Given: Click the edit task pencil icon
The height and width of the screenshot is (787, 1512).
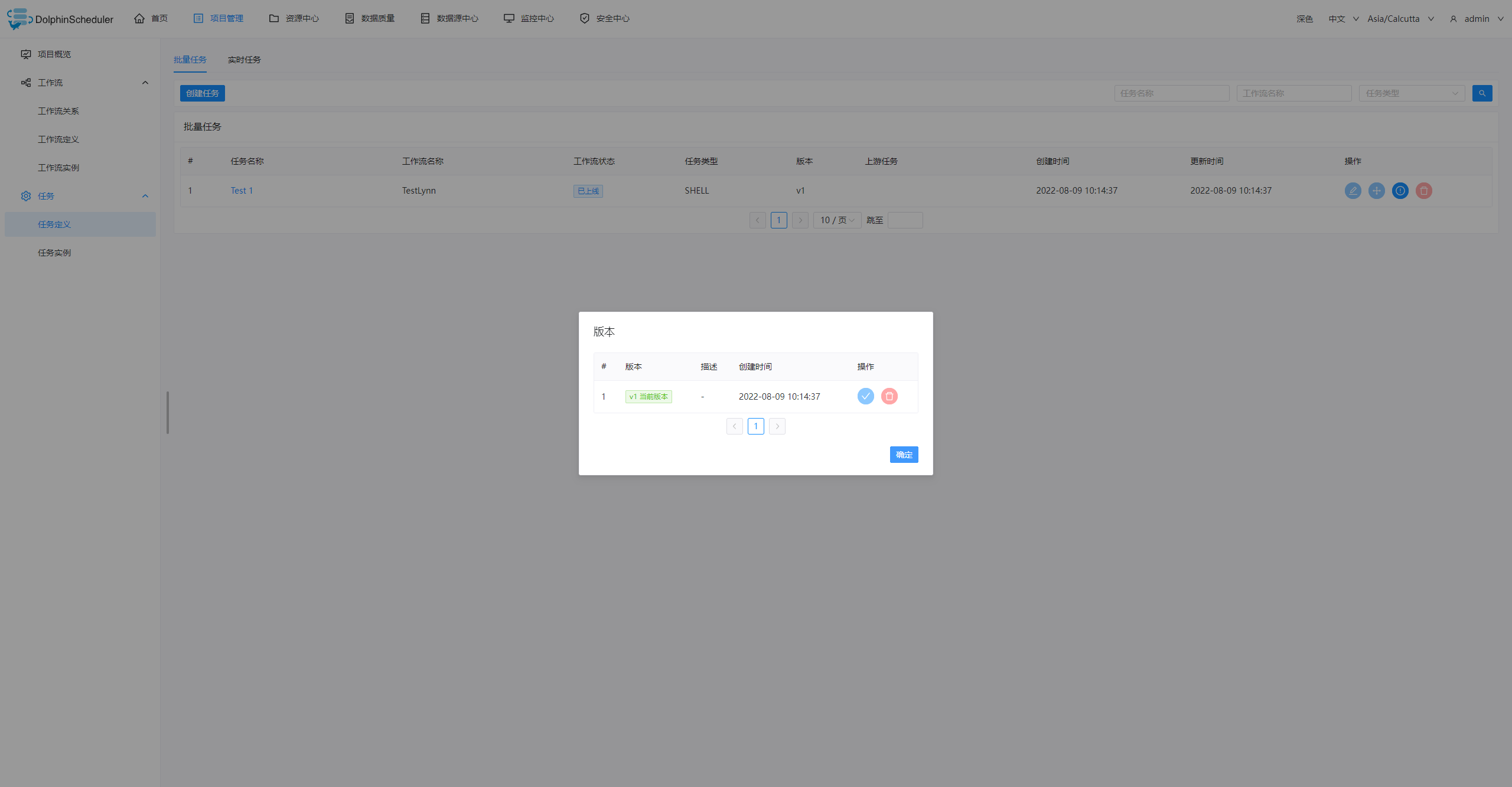Looking at the screenshot, I should (1353, 191).
